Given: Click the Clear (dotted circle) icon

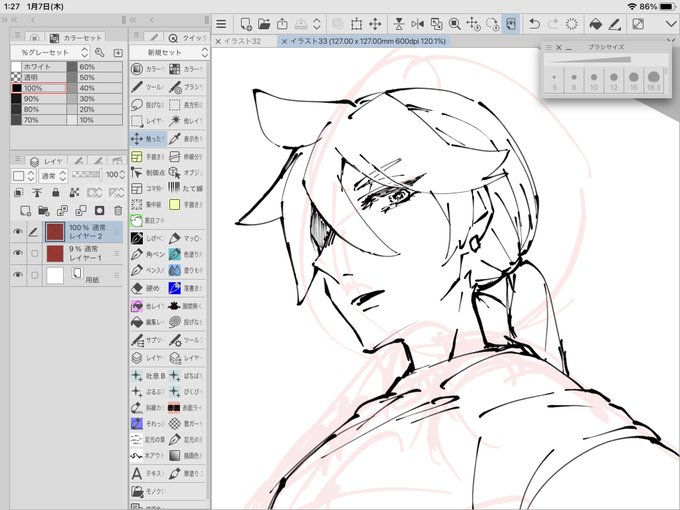Looking at the screenshot, I should tap(572, 24).
